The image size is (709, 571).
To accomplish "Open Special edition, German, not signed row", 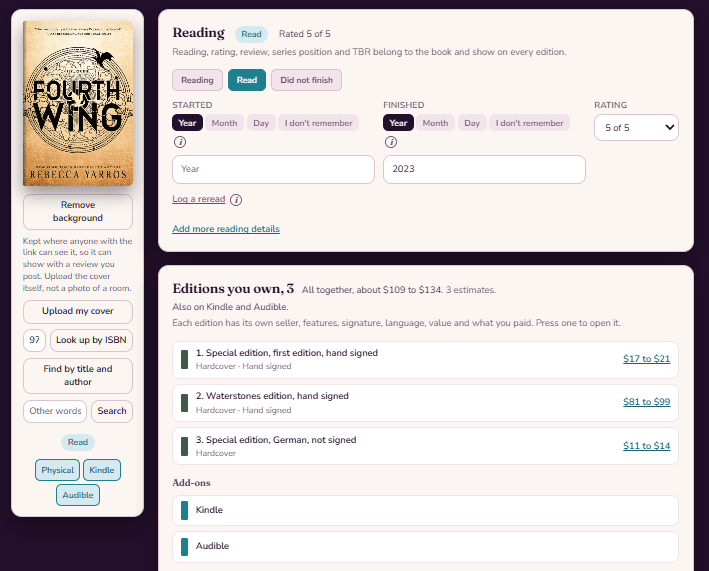I will pyautogui.click(x=425, y=446).
